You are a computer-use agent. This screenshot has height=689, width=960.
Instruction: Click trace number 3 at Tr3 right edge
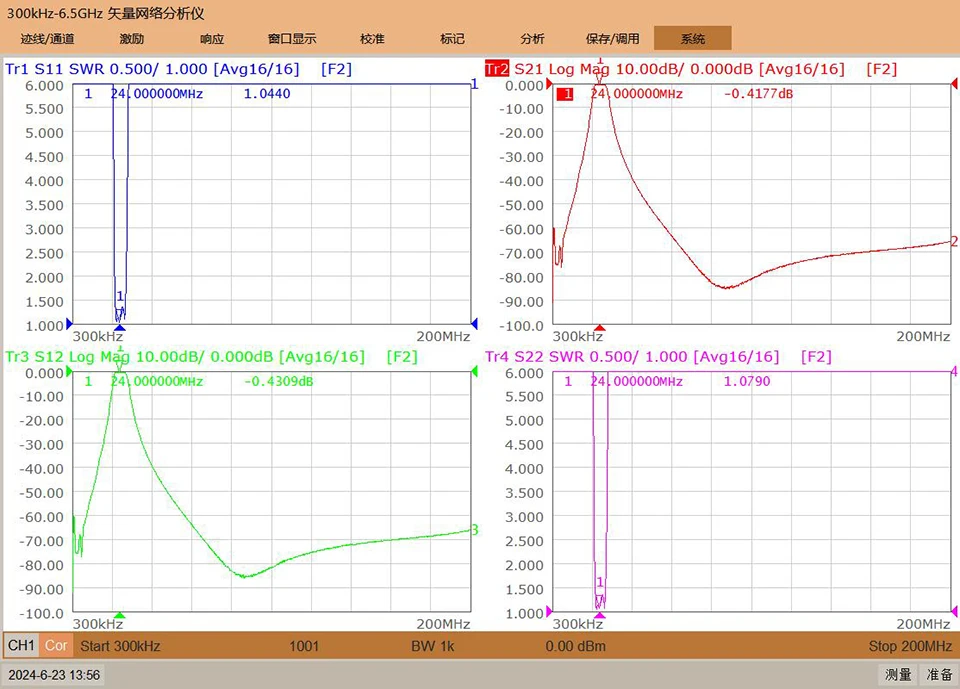(x=474, y=530)
